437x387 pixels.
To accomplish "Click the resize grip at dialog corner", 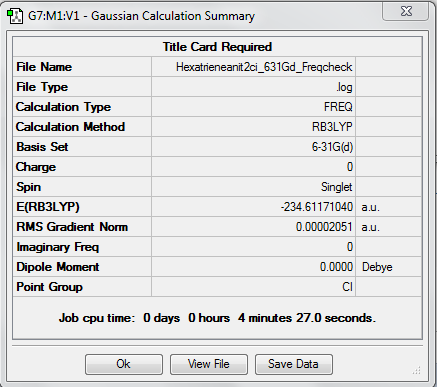I will (x=416, y=370).
